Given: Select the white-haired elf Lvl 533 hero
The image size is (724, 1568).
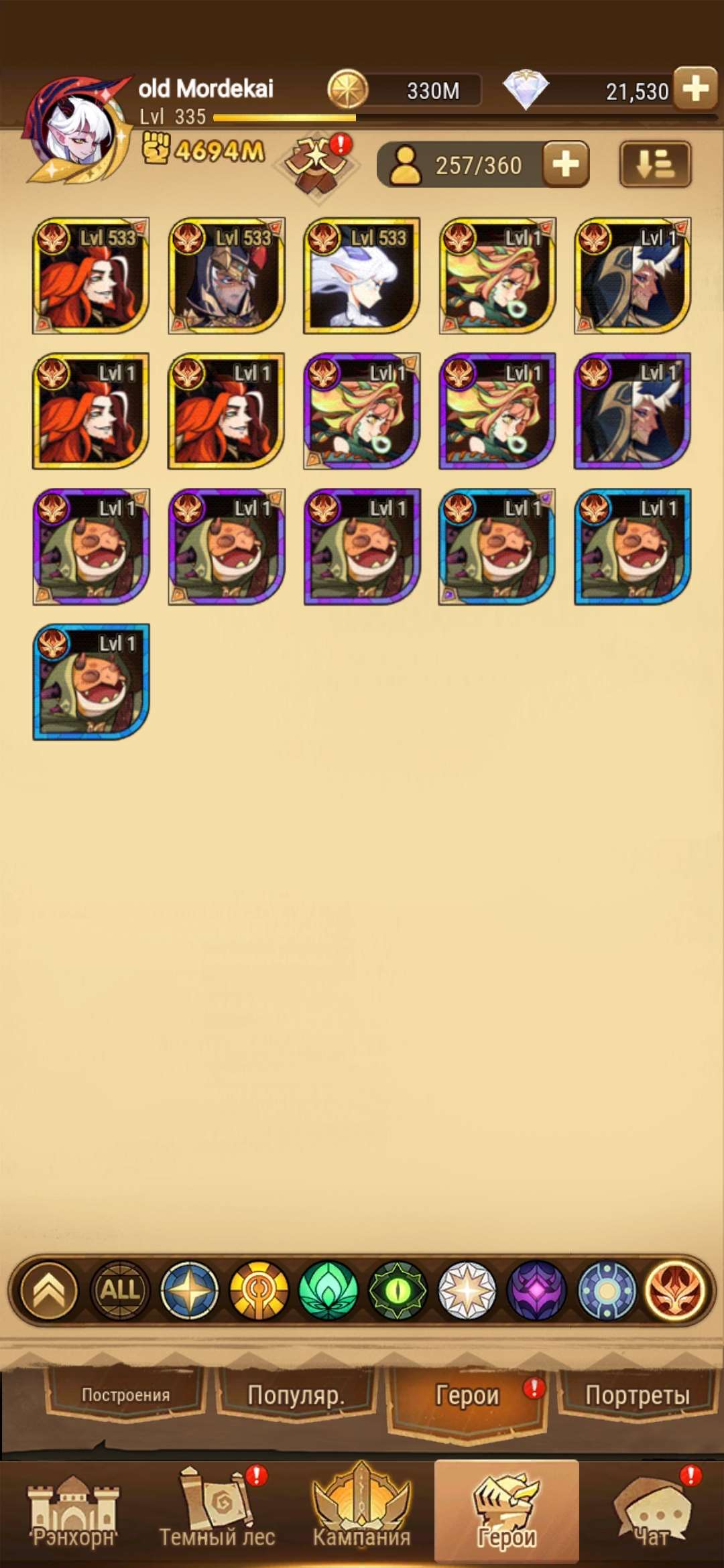Looking at the screenshot, I should coord(362,275).
